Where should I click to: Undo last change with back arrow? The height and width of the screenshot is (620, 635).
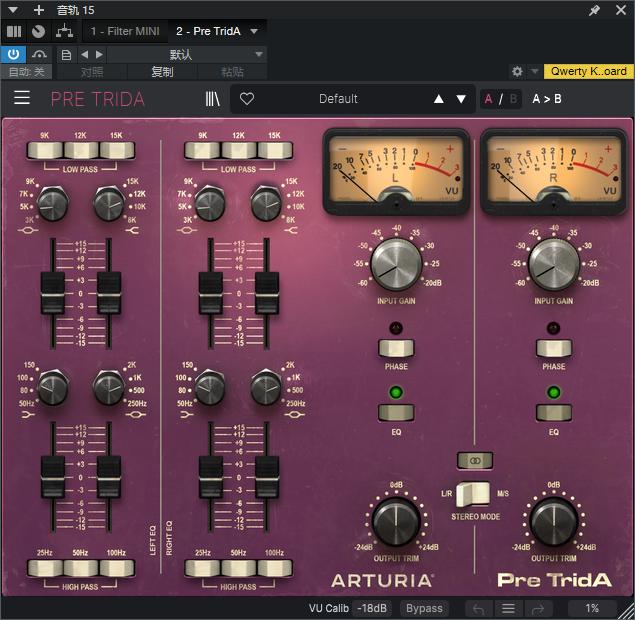478,609
